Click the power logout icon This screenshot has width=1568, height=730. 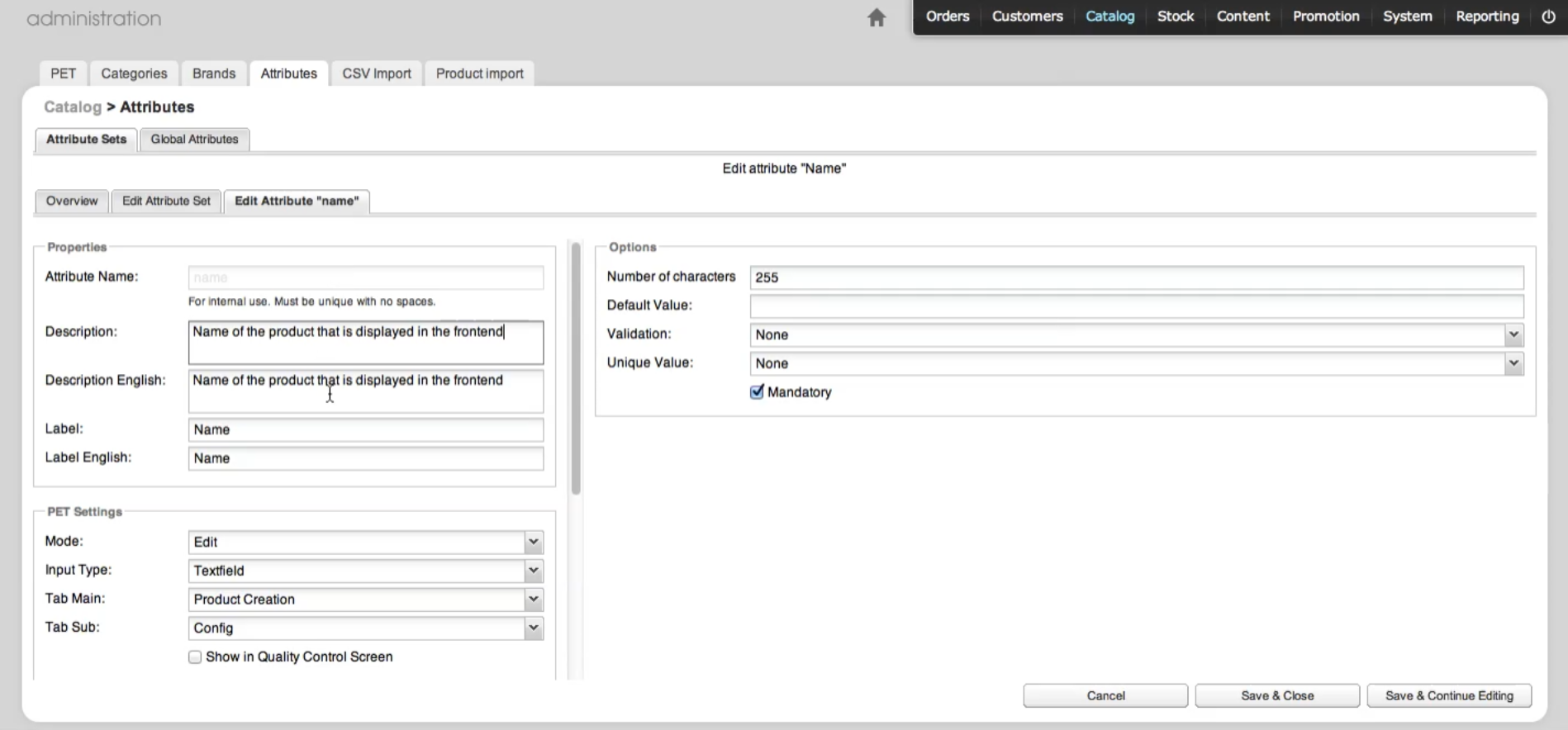click(1548, 17)
